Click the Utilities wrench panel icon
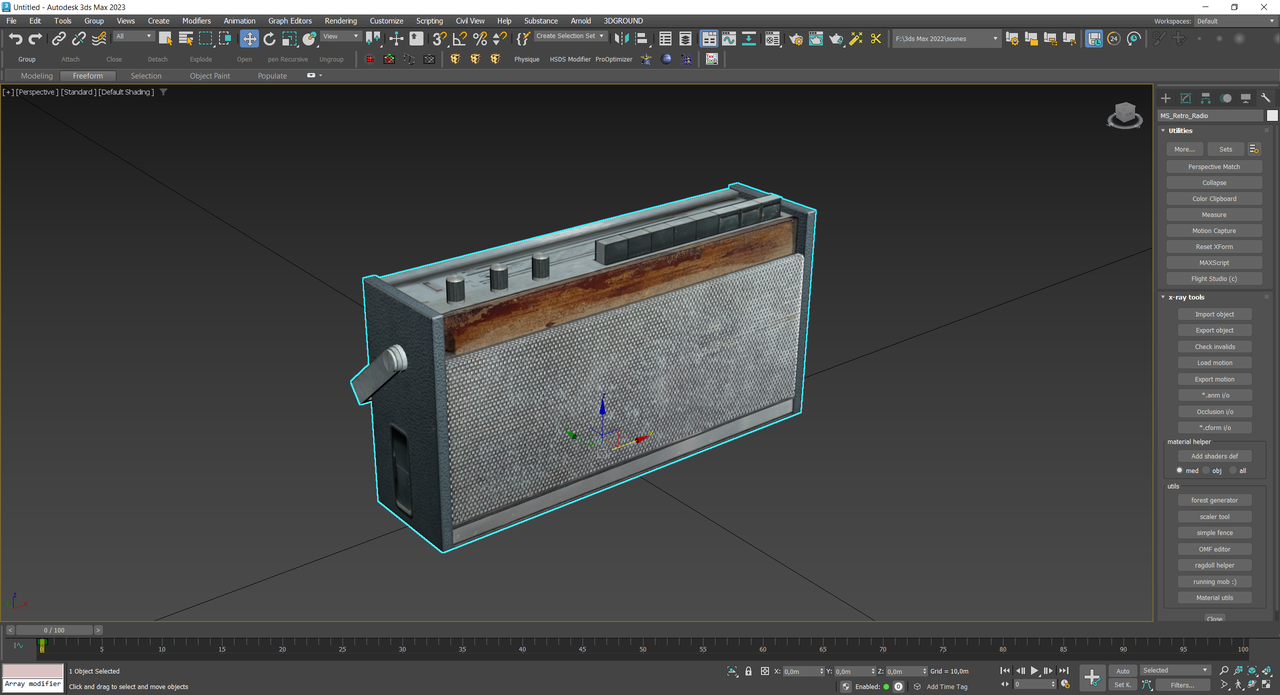This screenshot has width=1280, height=695. click(x=1266, y=98)
